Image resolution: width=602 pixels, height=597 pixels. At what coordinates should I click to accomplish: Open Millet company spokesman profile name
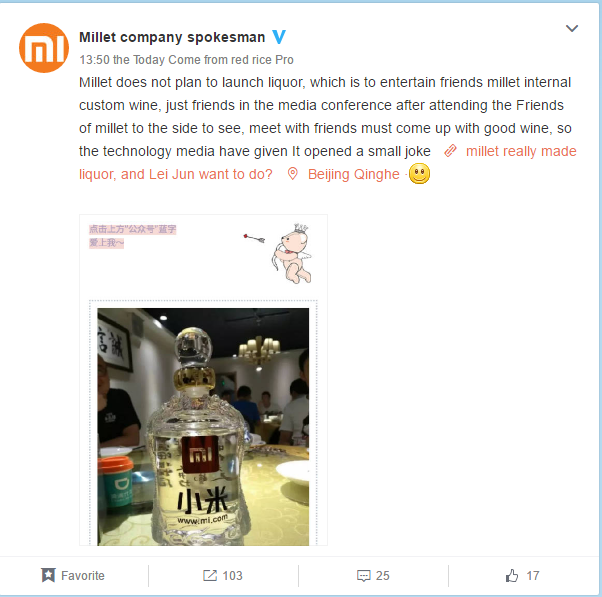tap(172, 37)
